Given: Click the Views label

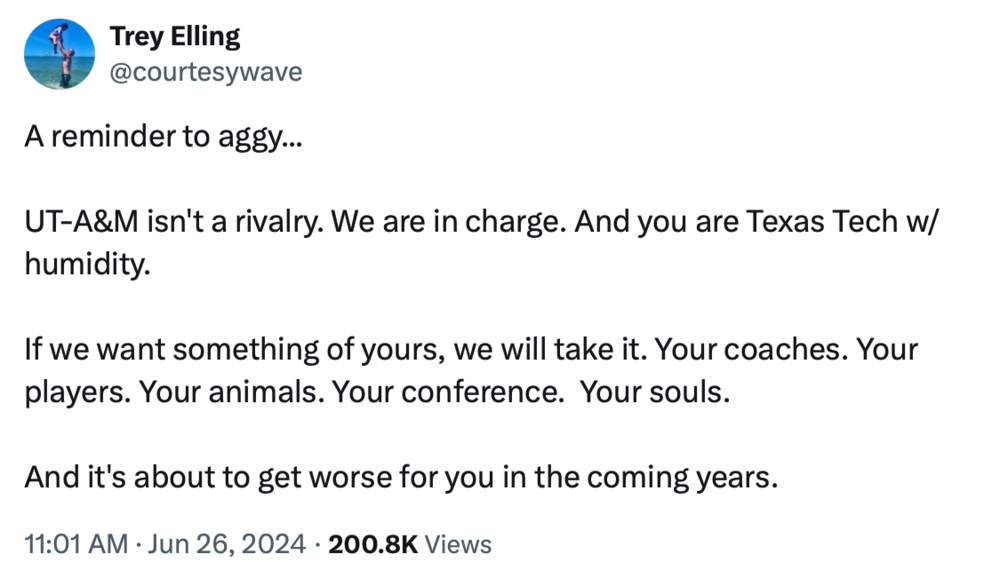Looking at the screenshot, I should click(x=458, y=544).
